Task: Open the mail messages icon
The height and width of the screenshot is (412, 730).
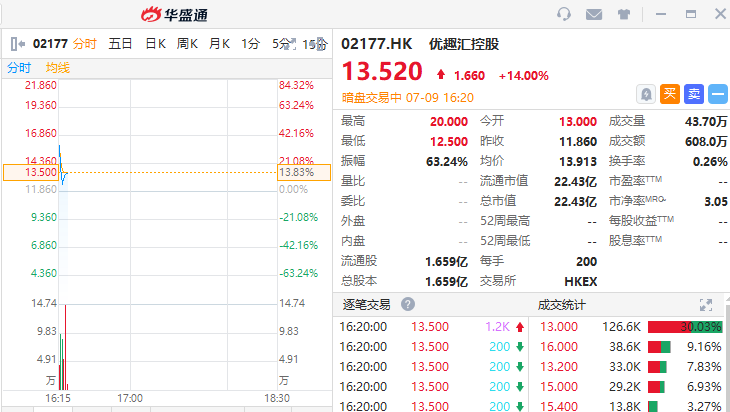Action: click(x=594, y=14)
